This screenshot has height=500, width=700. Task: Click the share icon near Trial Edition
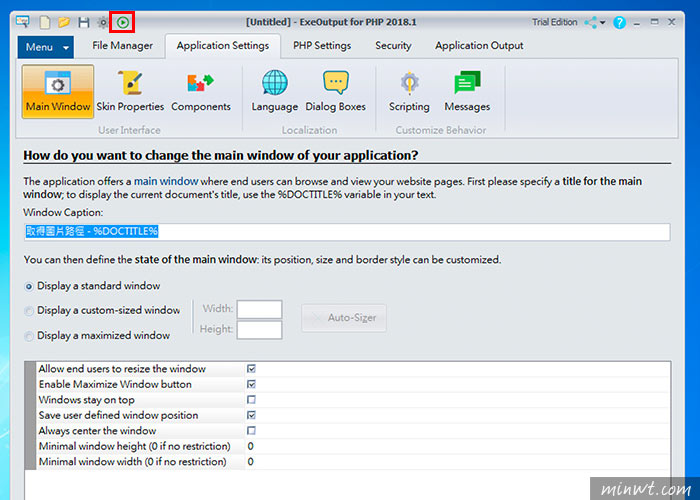coord(591,22)
